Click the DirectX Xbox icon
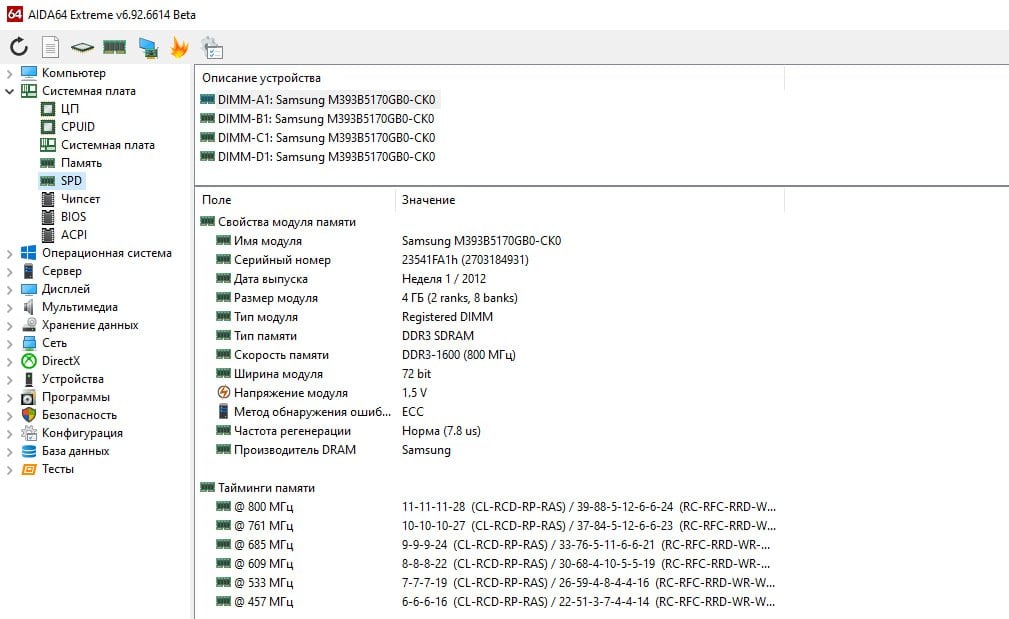The width and height of the screenshot is (1009, 619). coord(29,361)
